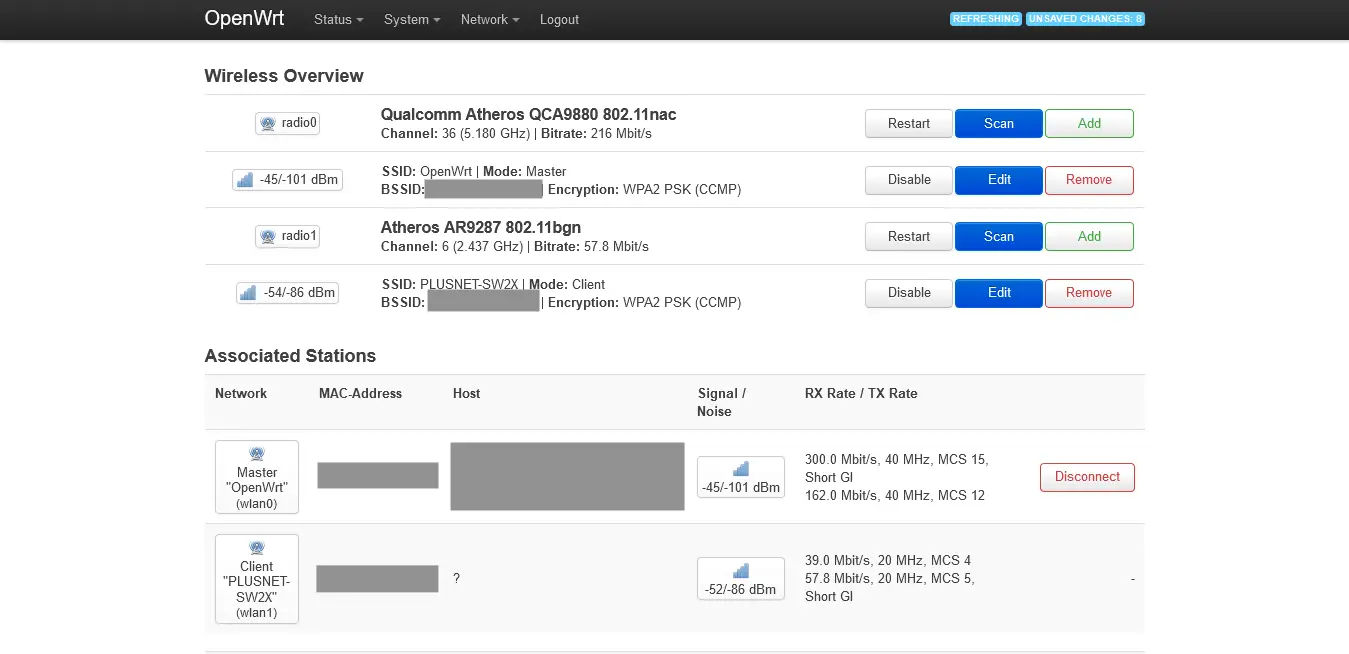
Task: Click the Master "OpenWrt" wlan0 network icon
Action: click(x=257, y=454)
